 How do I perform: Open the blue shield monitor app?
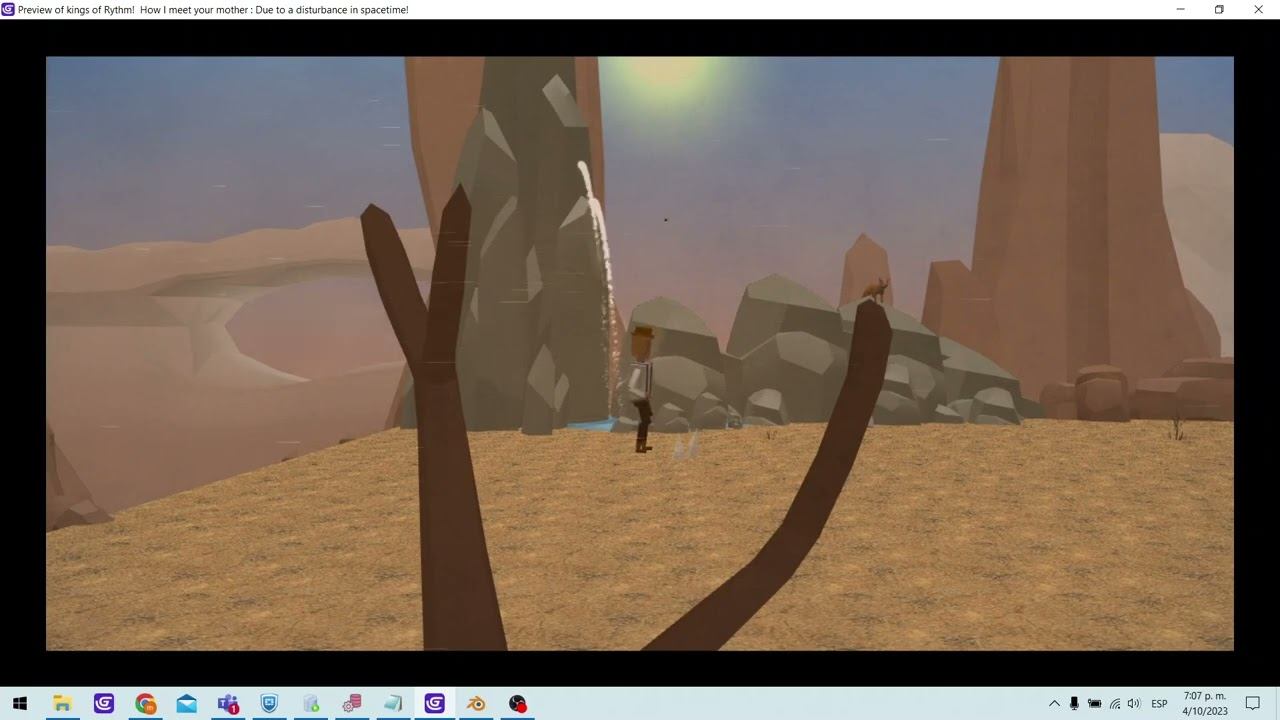pyautogui.click(x=269, y=703)
